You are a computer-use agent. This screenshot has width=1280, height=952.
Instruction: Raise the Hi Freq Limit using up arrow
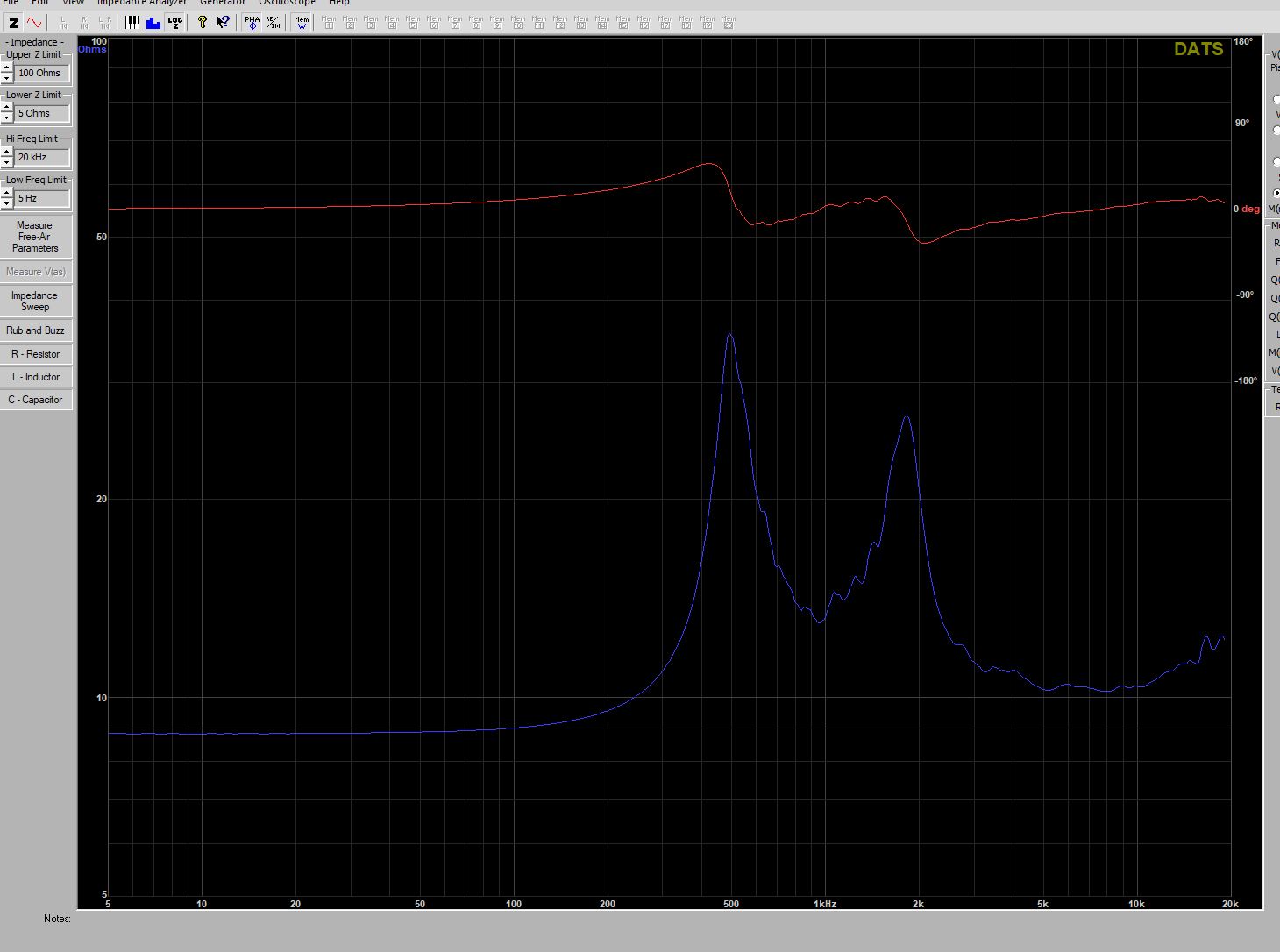pyautogui.click(x=7, y=153)
